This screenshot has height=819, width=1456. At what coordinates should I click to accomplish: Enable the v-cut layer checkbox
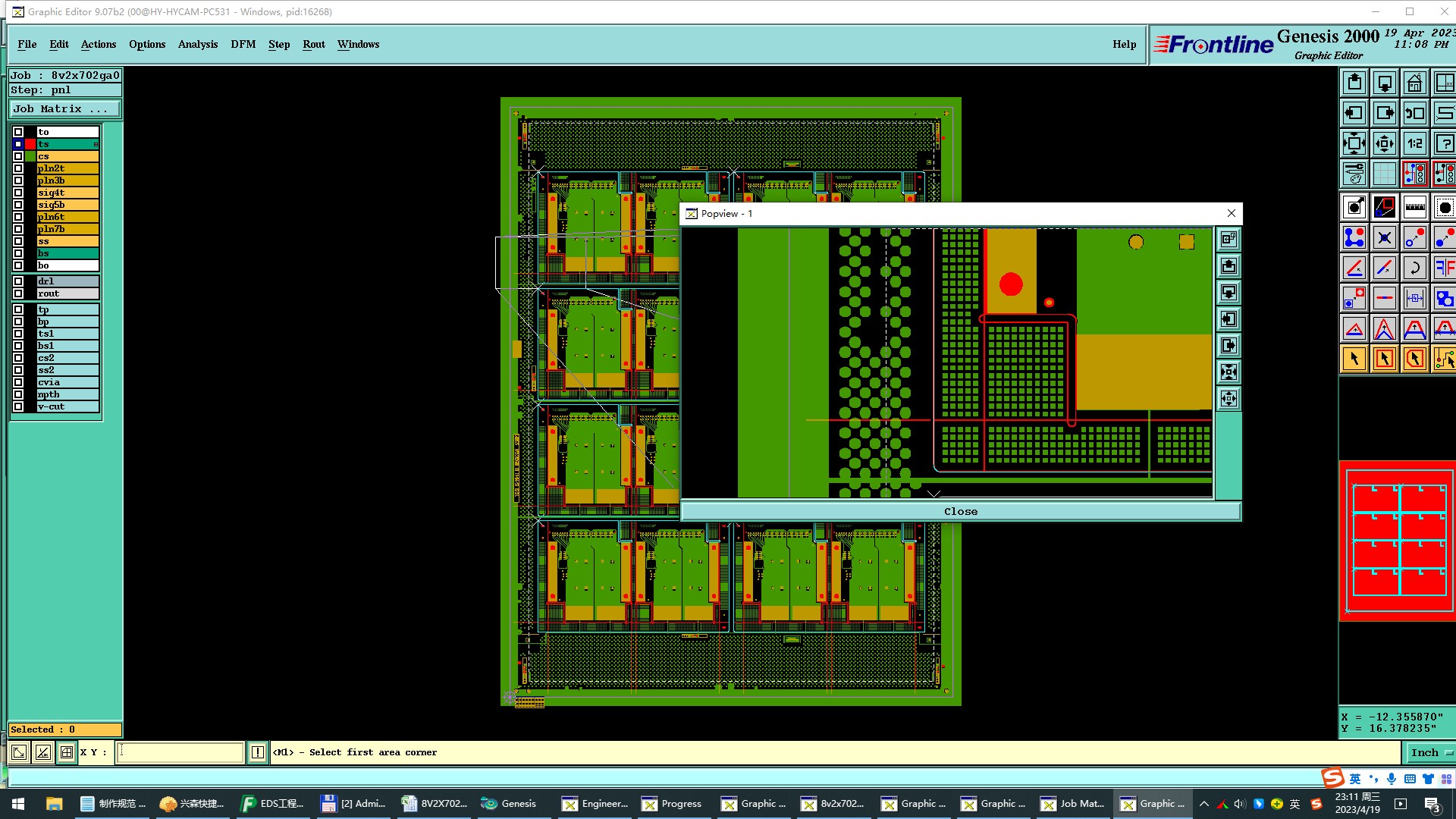[18, 406]
